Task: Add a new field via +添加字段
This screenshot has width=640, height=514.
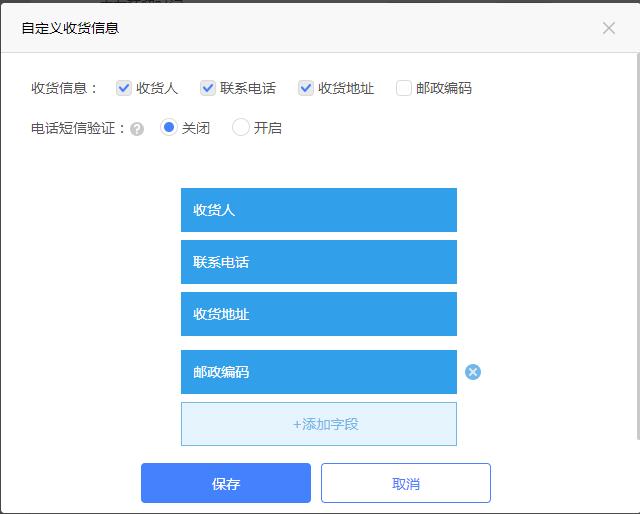Action: pos(319,424)
